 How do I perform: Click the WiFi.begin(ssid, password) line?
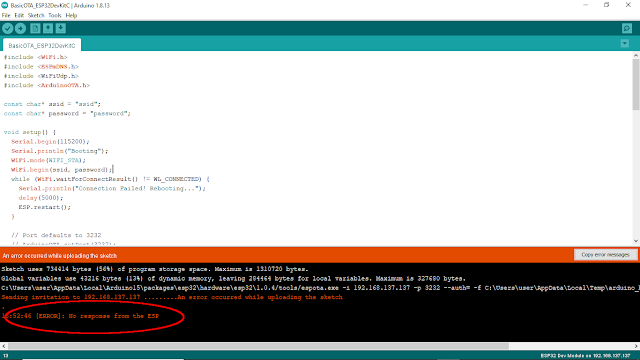(x=62, y=170)
